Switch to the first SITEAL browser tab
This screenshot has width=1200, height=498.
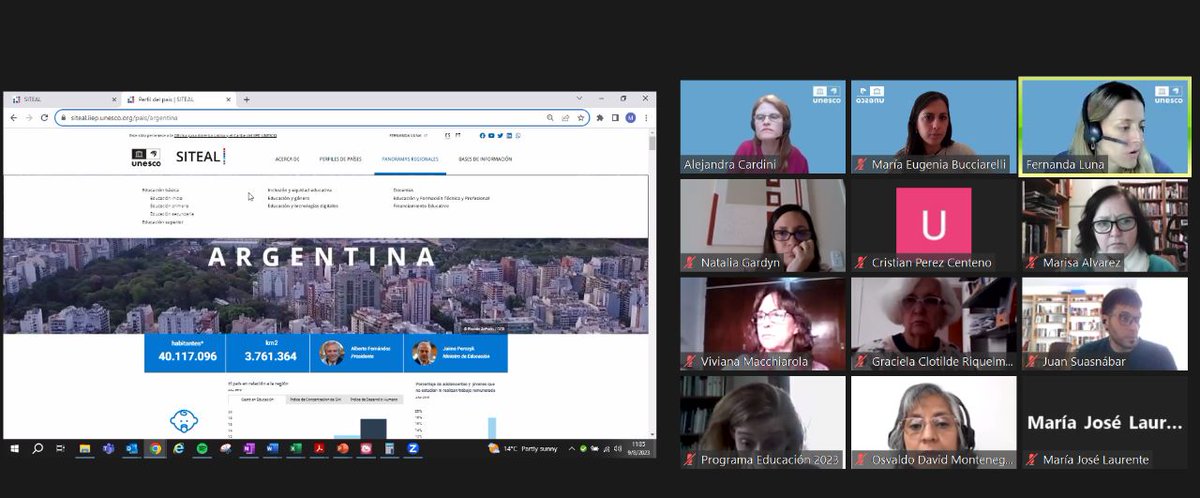click(x=62, y=100)
